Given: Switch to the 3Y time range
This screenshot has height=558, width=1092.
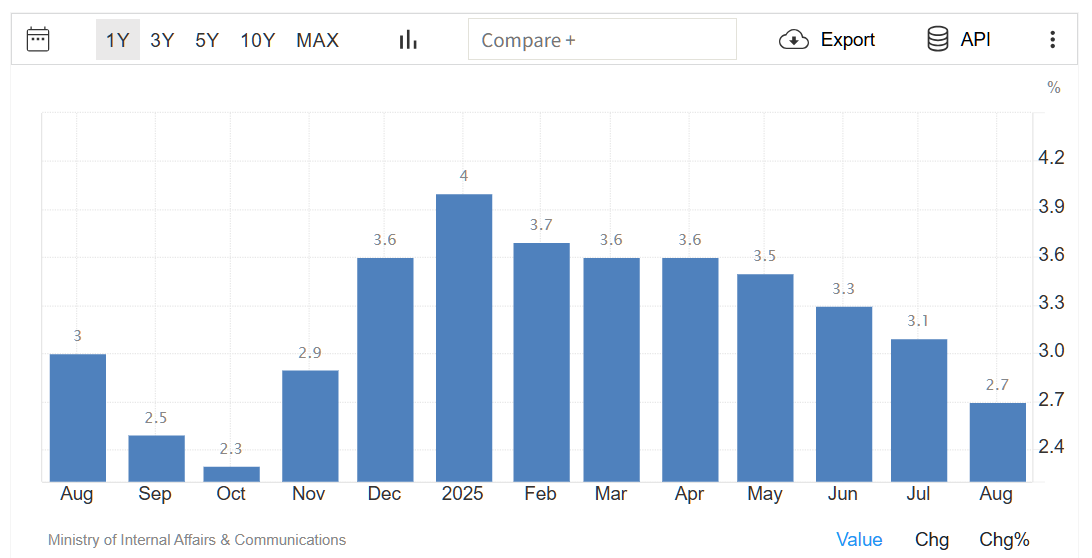Looking at the screenshot, I should [x=162, y=40].
